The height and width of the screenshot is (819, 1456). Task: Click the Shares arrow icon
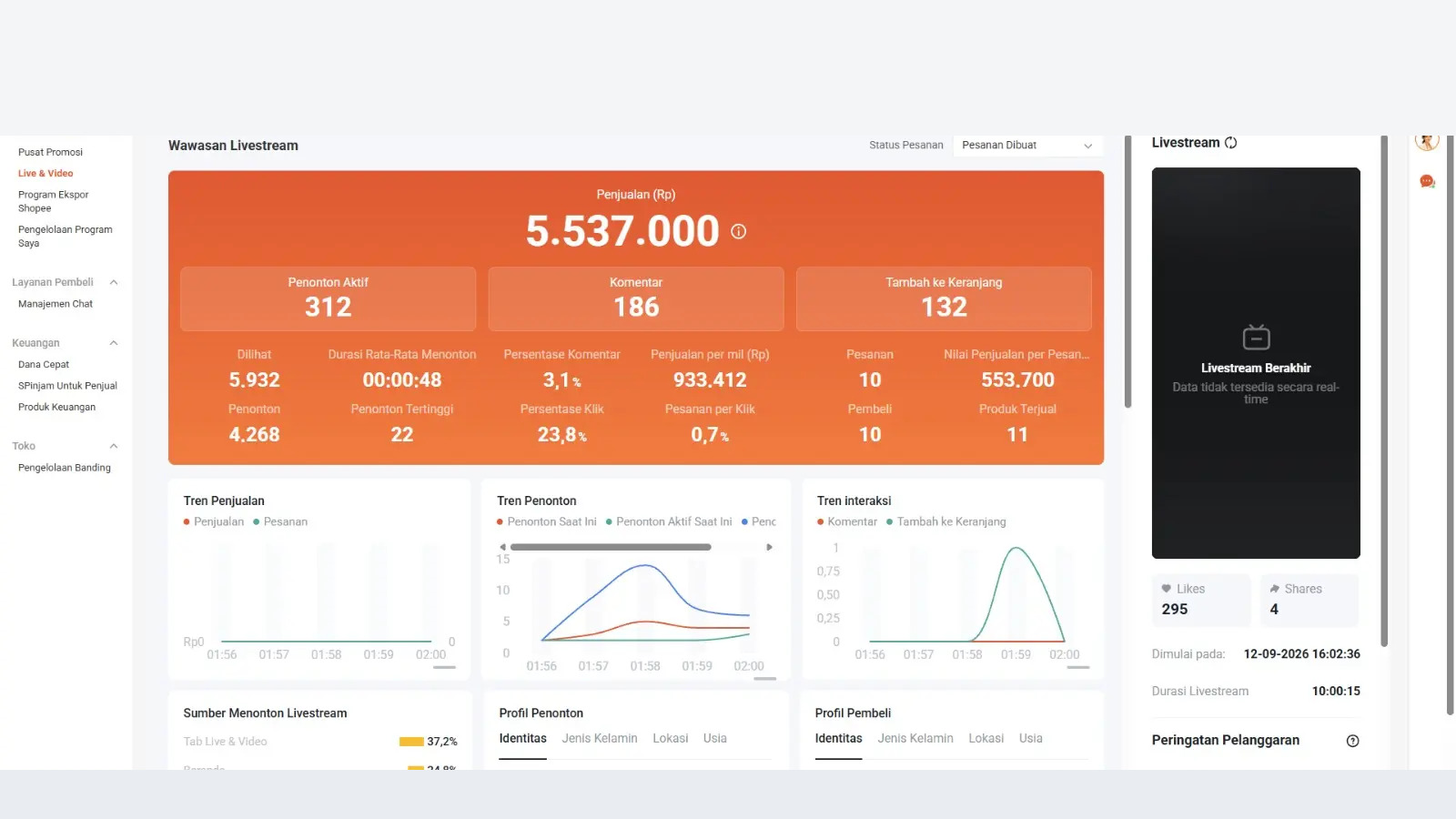(1275, 589)
